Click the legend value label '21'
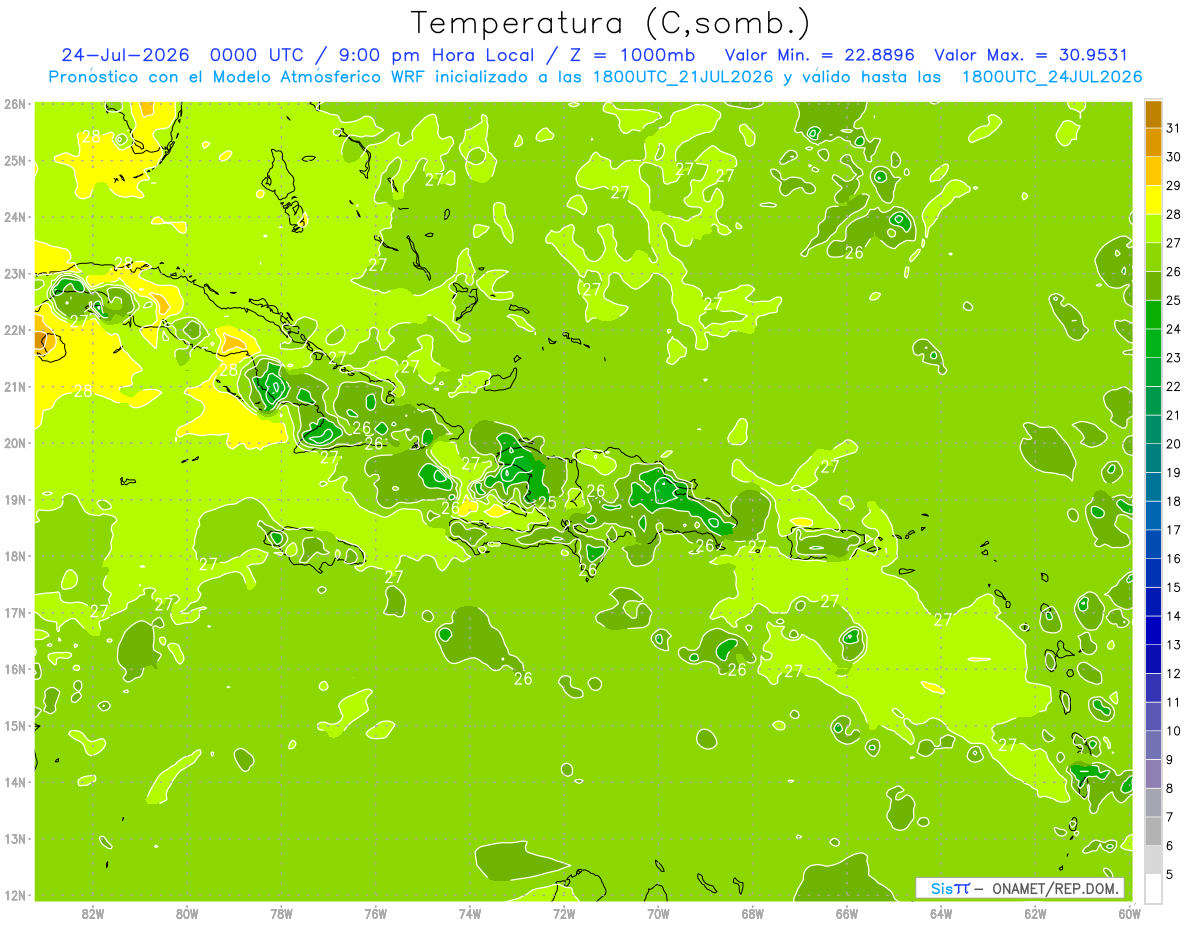Viewport: 1200px width, 927px height. (1174, 415)
